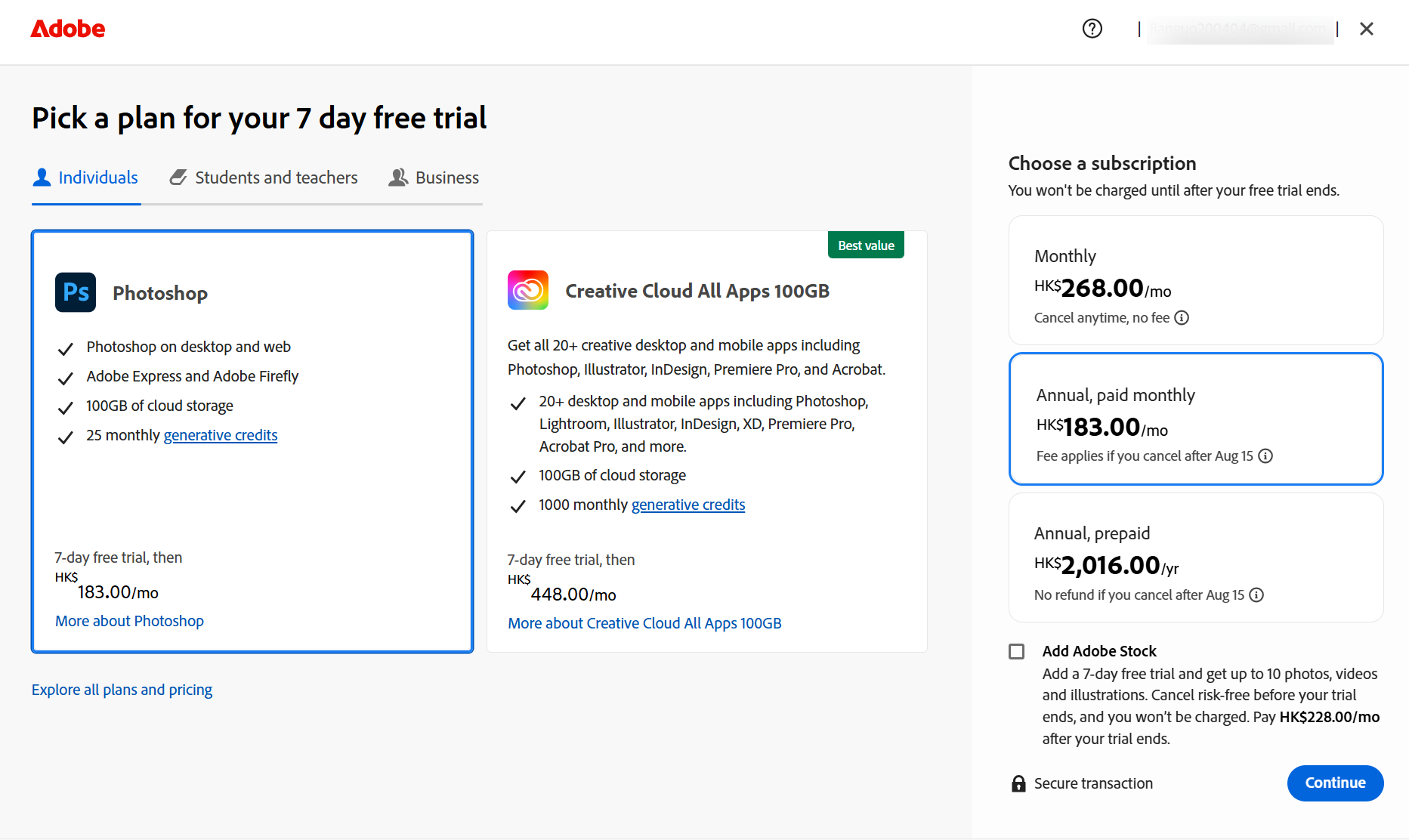1409x840 pixels.
Task: Click 'Choose a subscription' heading
Action: (1102, 163)
